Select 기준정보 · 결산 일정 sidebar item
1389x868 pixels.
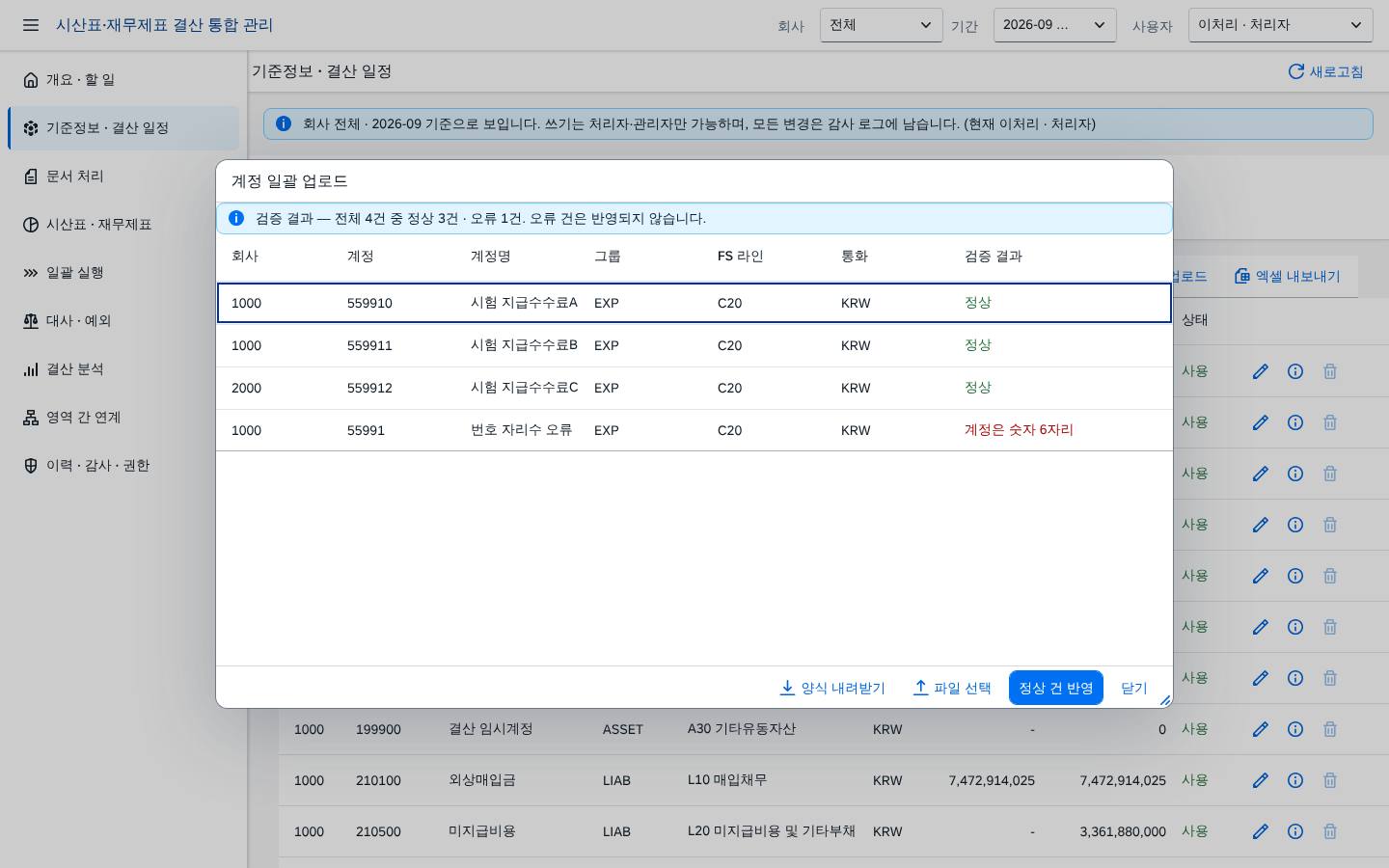tap(123, 127)
